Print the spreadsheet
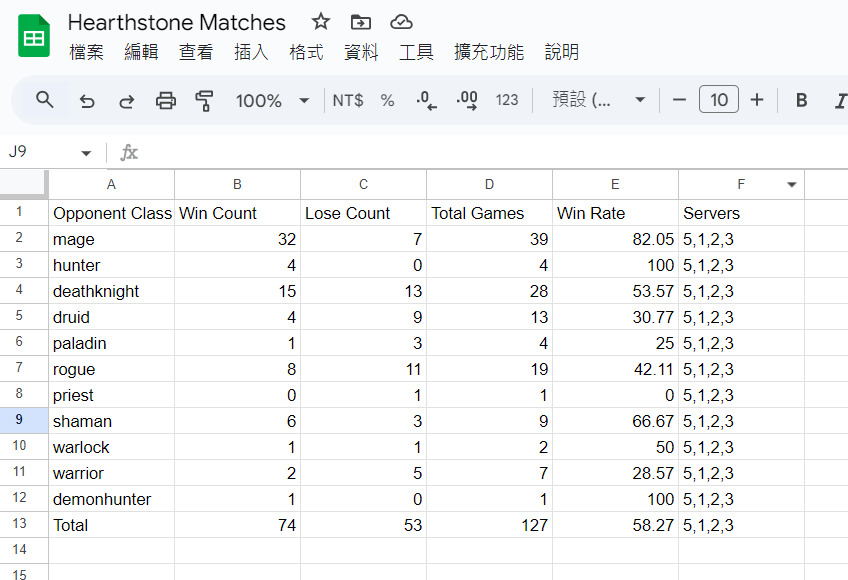The height and width of the screenshot is (580, 848). tap(166, 100)
